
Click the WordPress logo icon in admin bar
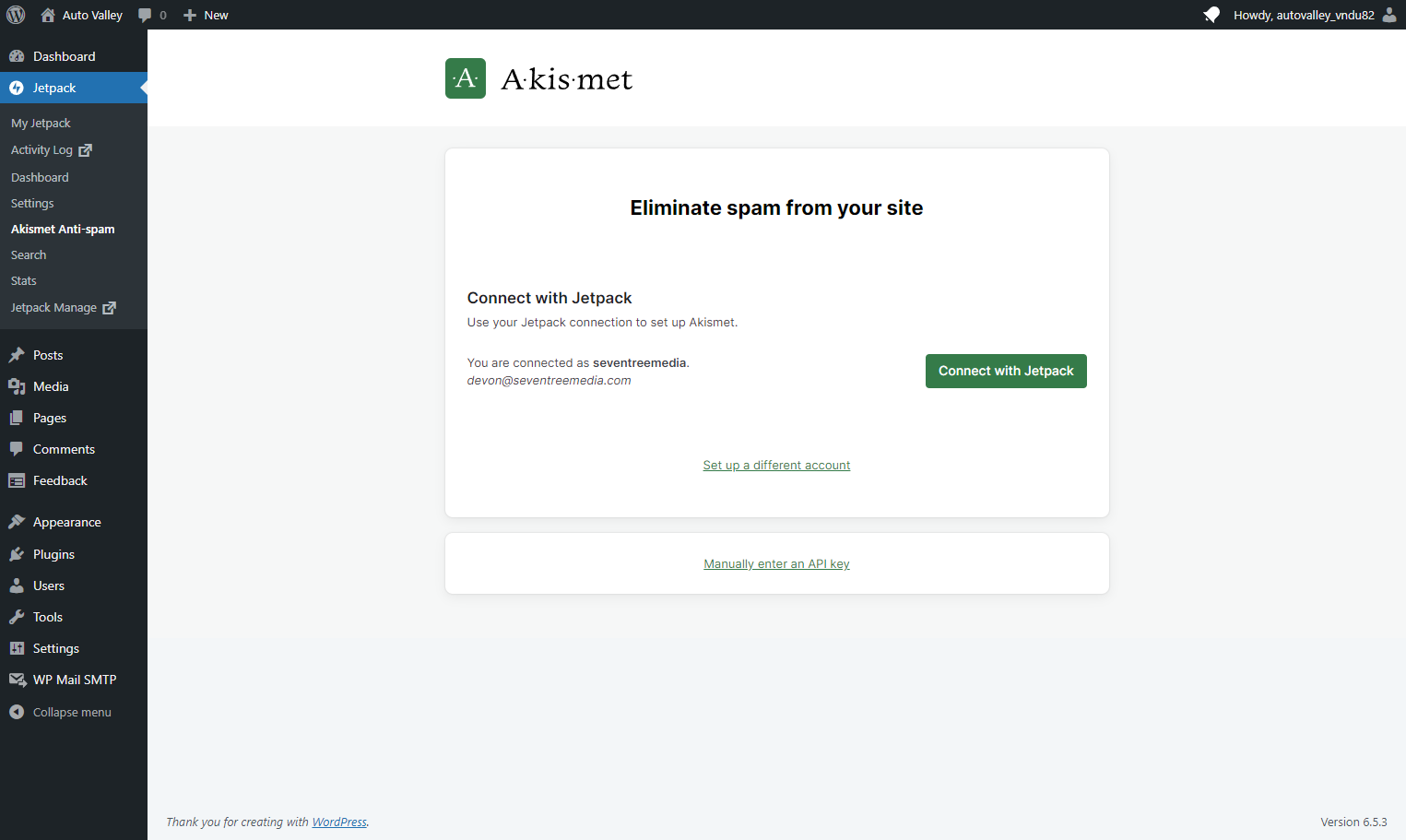point(16,15)
